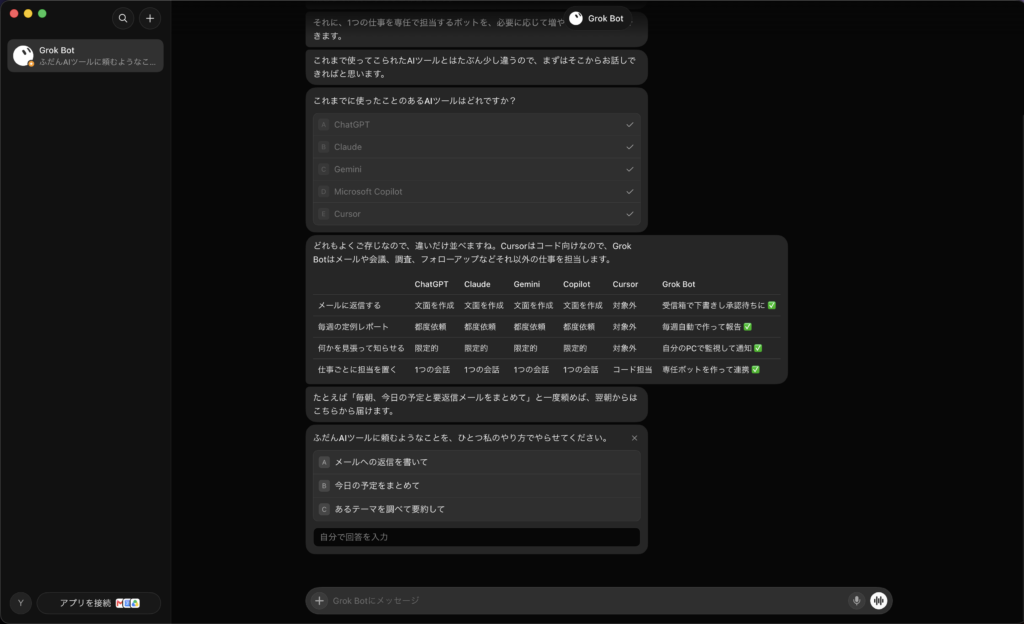Focus the 自分で回答を入力 field

coord(477,537)
